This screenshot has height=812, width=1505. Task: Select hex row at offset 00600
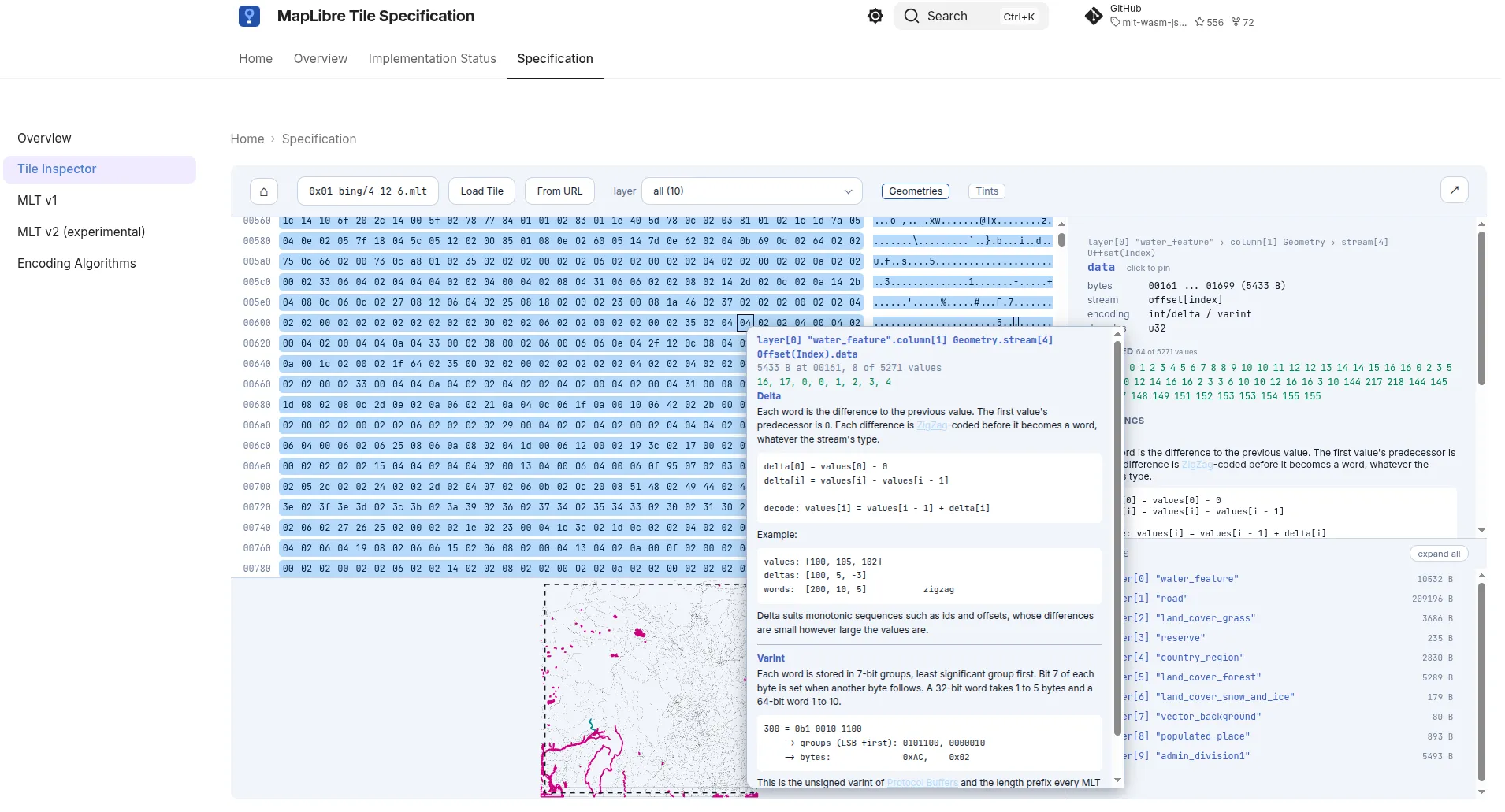[x=571, y=323]
